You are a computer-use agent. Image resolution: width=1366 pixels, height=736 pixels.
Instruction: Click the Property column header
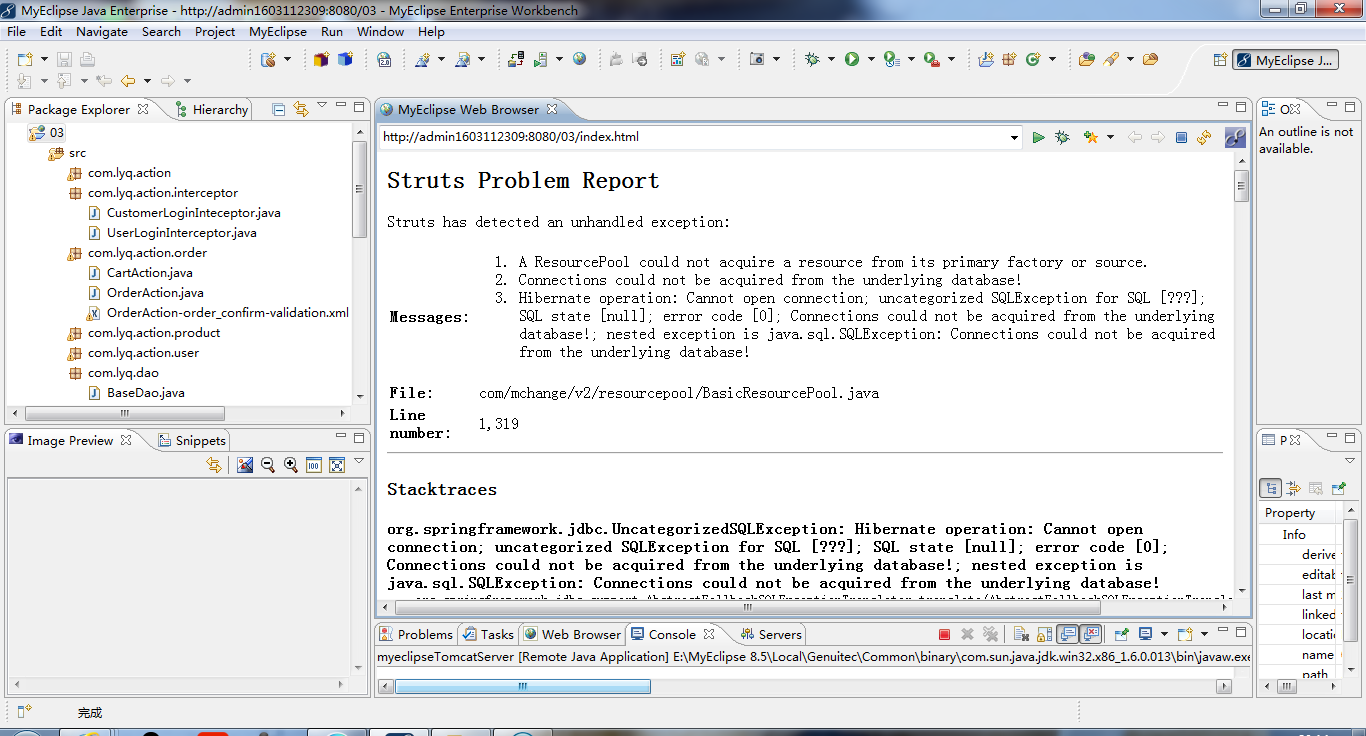1298,512
